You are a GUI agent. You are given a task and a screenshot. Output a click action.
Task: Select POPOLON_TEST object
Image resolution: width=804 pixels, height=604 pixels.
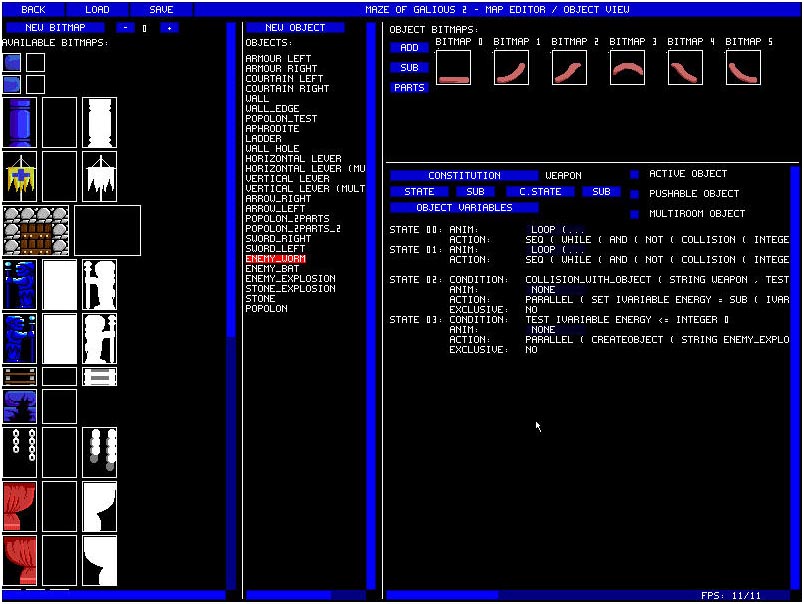tap(281, 118)
